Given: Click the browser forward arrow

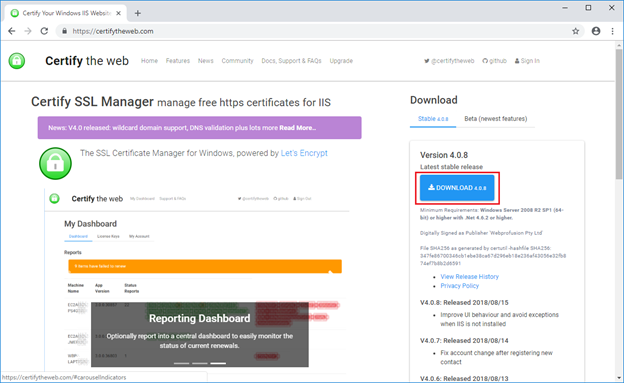Looking at the screenshot, I should (28, 31).
